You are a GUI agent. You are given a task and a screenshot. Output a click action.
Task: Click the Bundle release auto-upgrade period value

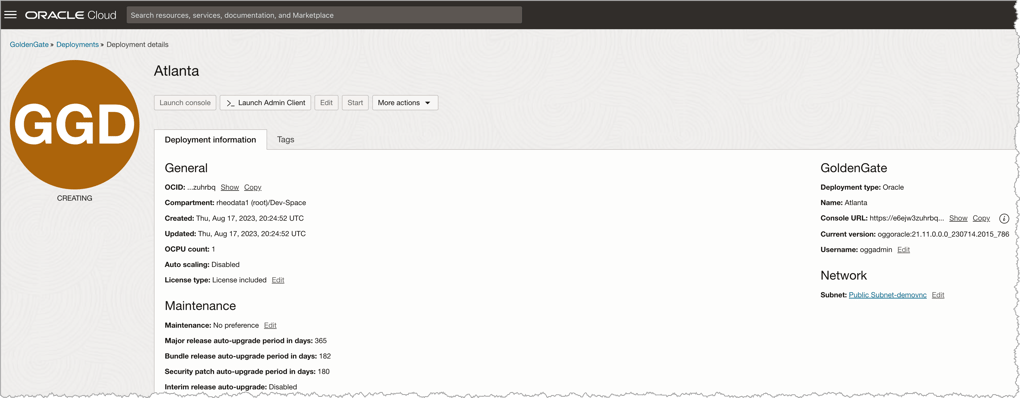point(325,356)
